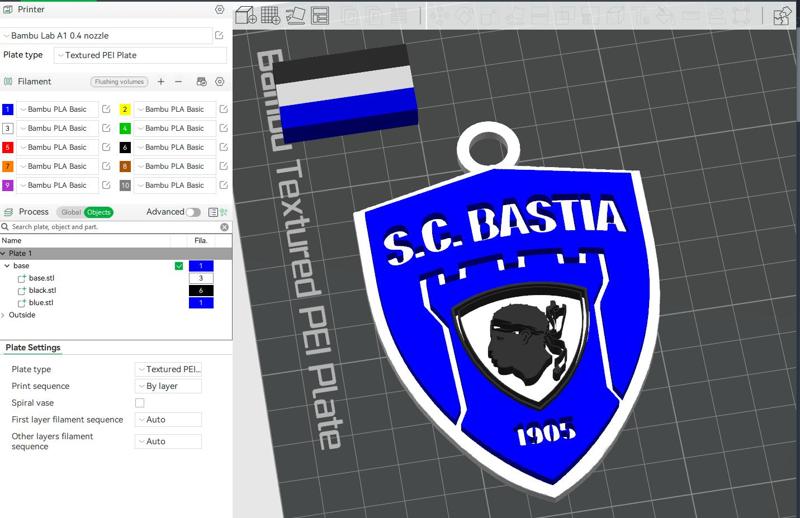Open filament settings gear icon

coord(219,82)
